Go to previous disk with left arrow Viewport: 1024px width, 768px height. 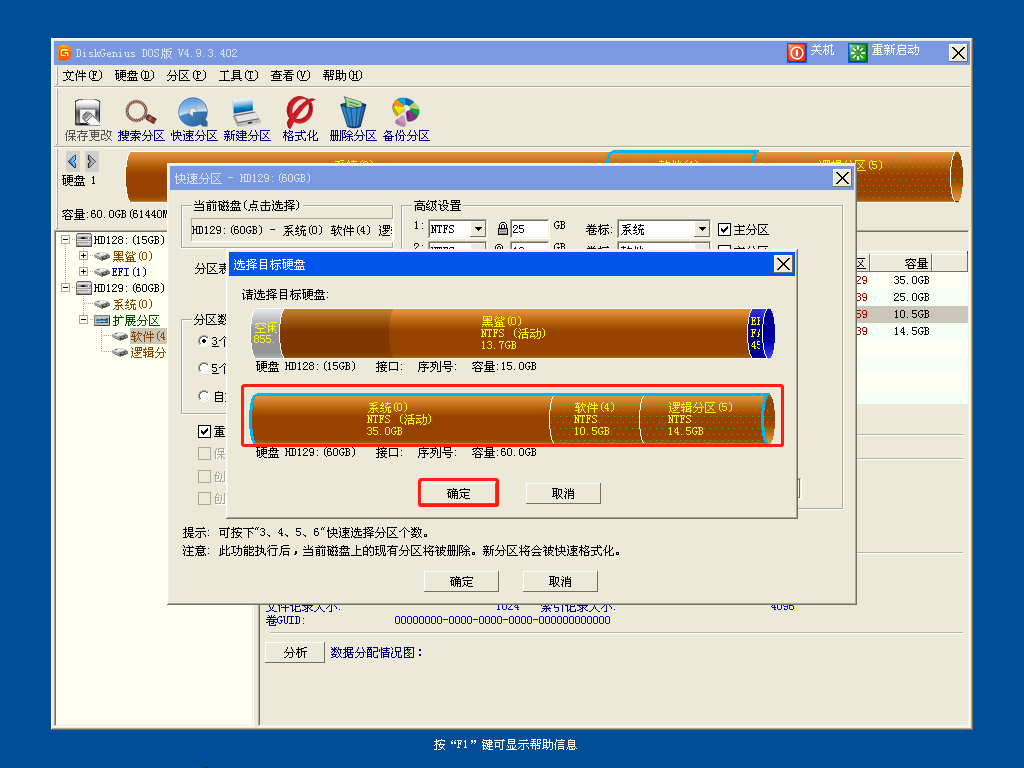tap(72, 161)
